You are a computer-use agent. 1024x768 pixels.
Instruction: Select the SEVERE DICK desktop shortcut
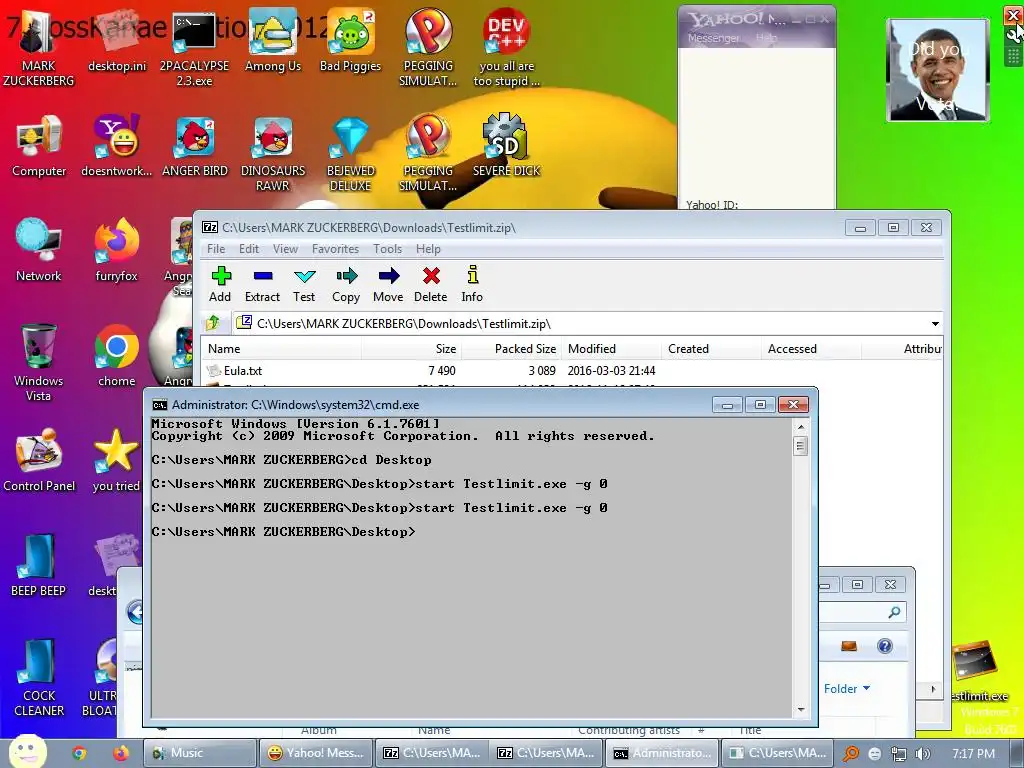[506, 146]
